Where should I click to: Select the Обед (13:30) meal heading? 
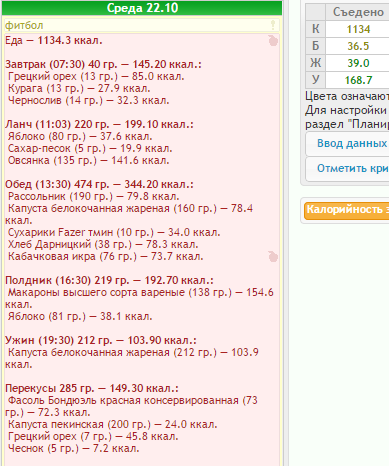point(99,184)
